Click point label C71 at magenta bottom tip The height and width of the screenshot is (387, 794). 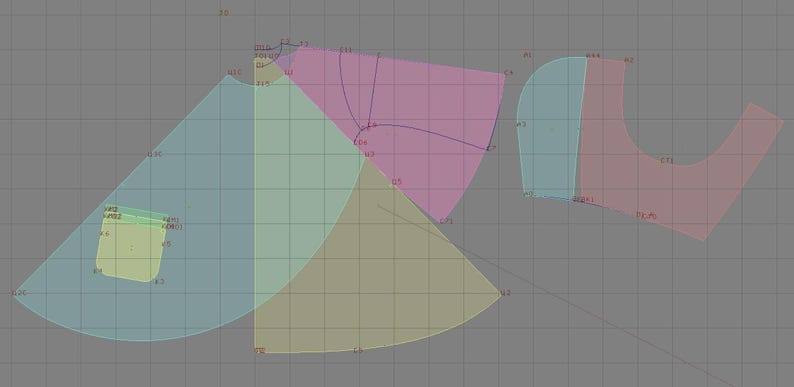[446, 221]
